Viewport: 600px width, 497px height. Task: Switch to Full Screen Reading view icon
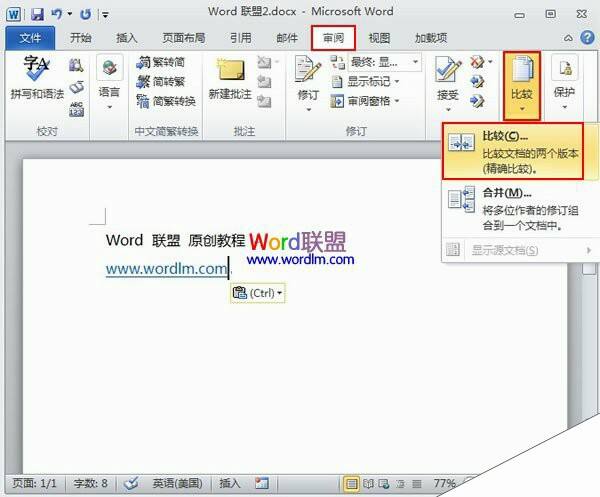pyautogui.click(x=368, y=484)
